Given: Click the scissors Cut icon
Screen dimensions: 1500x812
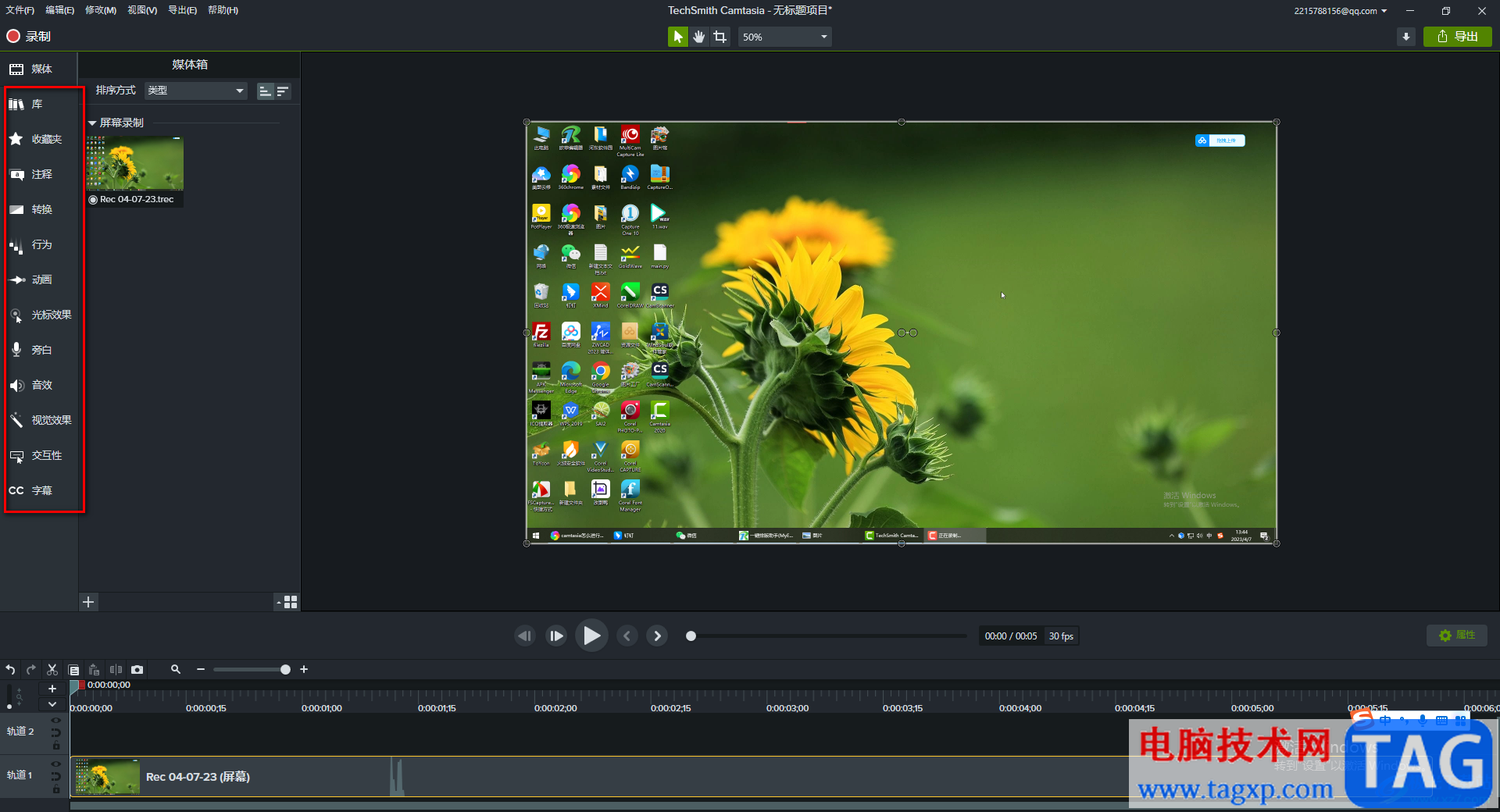Looking at the screenshot, I should point(52,669).
